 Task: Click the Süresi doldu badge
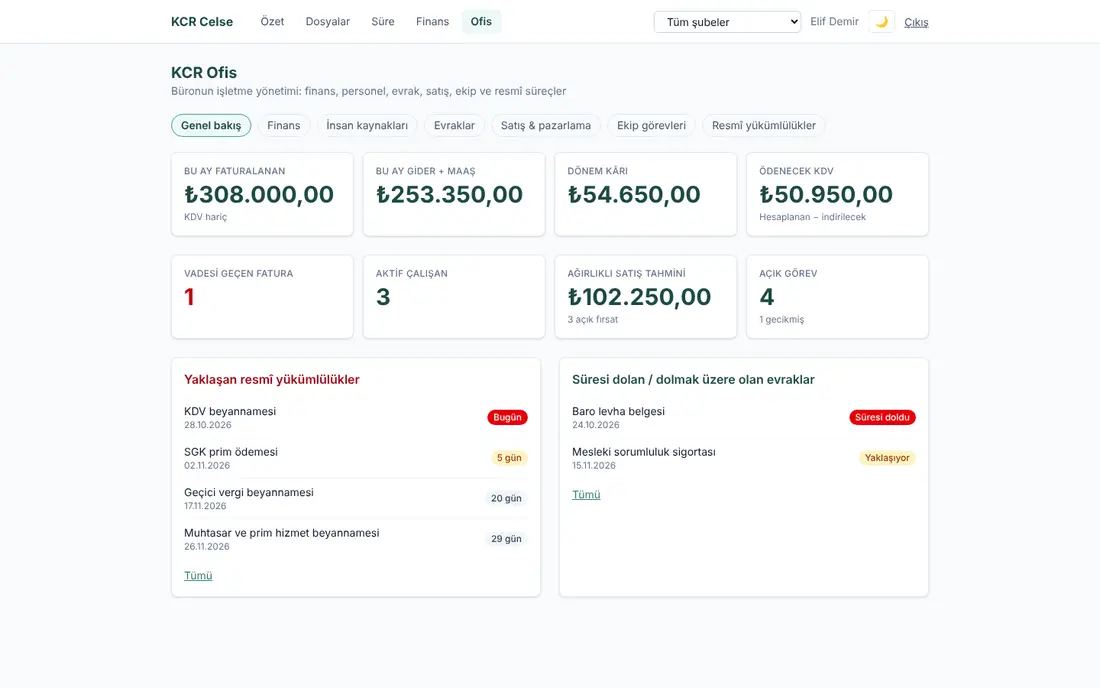pyautogui.click(x=883, y=417)
